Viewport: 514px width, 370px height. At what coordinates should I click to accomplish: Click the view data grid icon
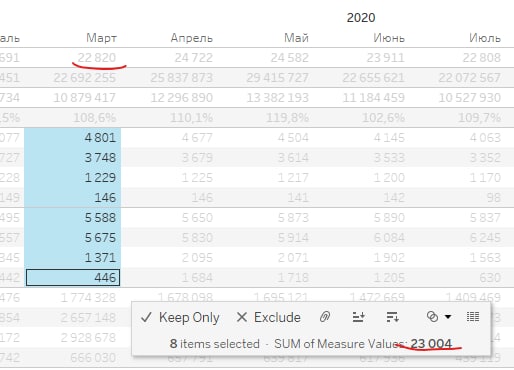click(473, 317)
